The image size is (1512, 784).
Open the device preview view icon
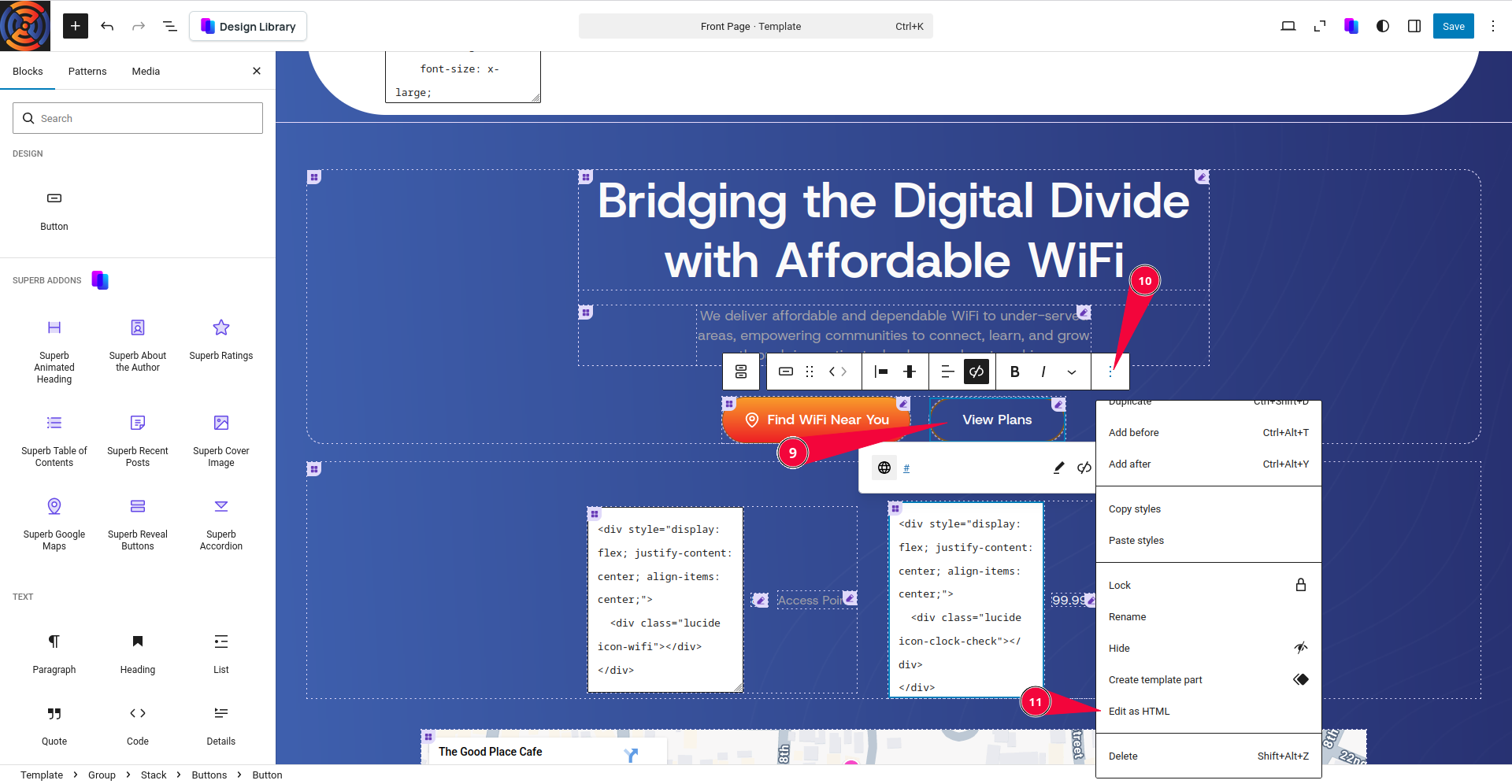pyautogui.click(x=1288, y=26)
